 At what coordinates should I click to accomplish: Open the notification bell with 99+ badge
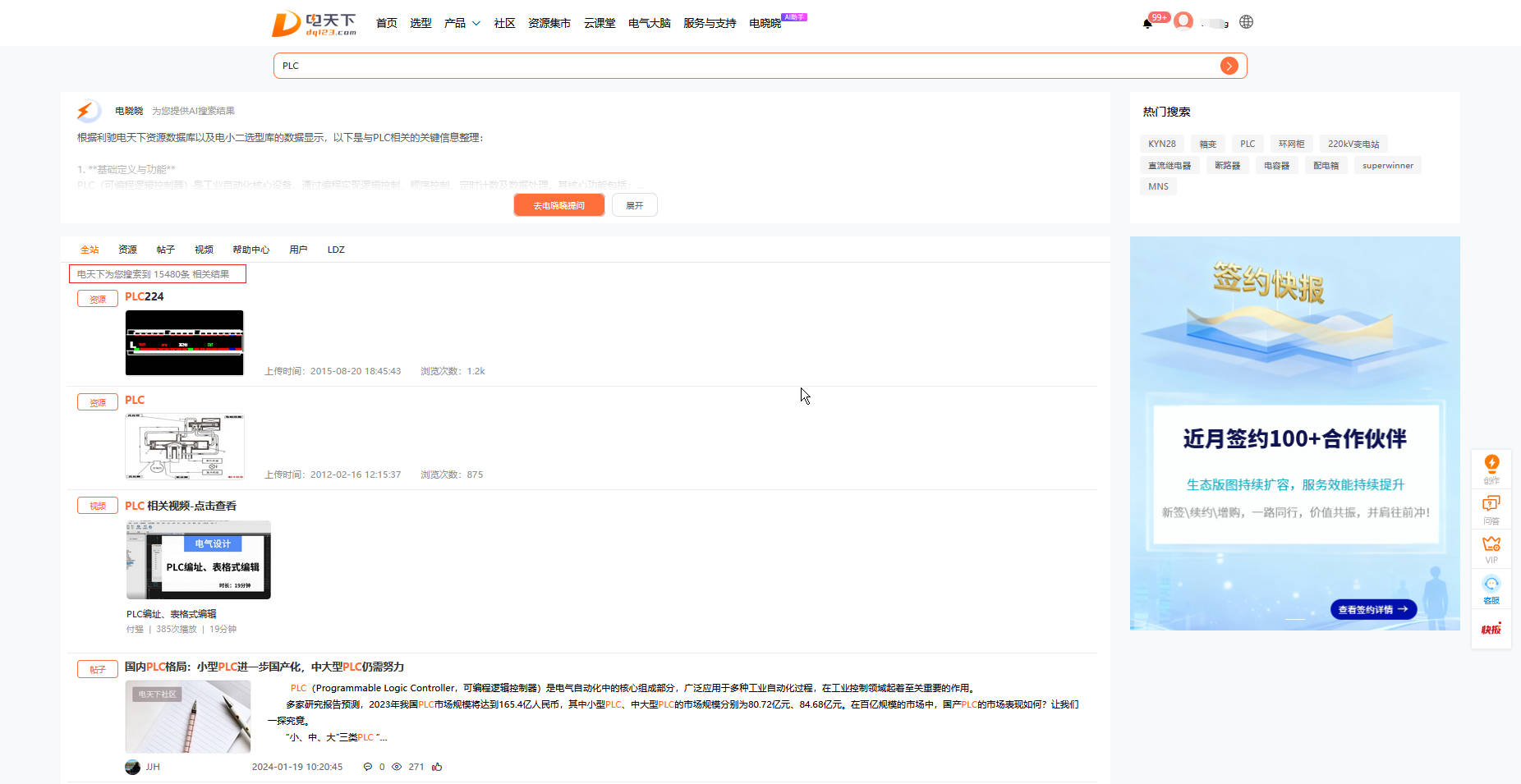[1147, 23]
